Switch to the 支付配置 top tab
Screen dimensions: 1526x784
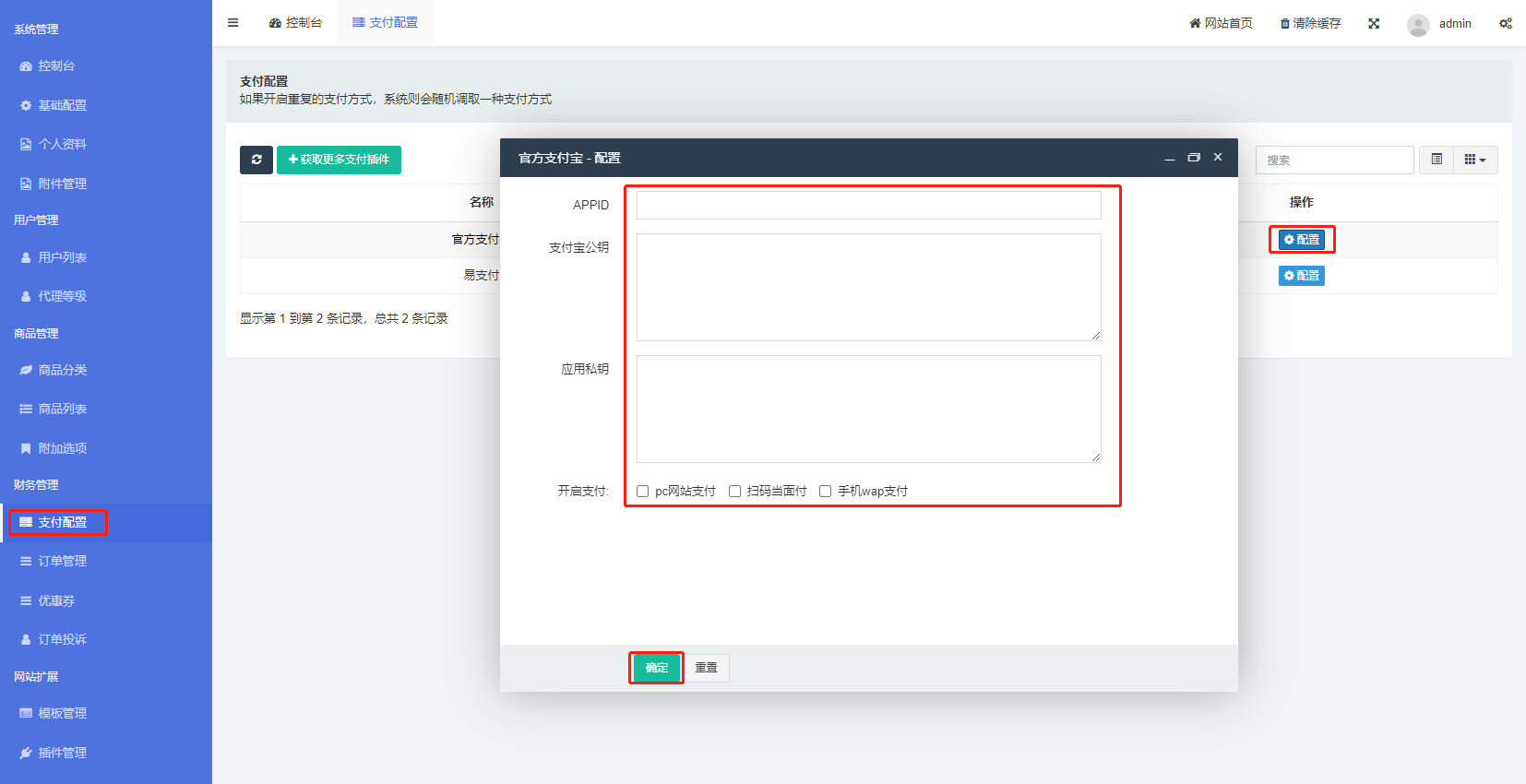pyautogui.click(x=385, y=23)
